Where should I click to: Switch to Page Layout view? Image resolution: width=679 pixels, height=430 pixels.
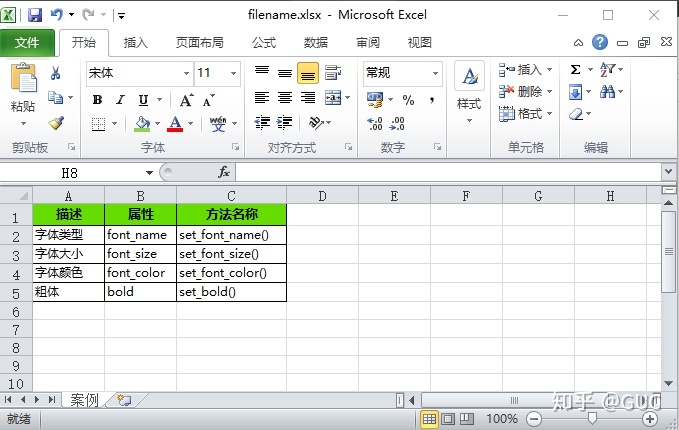[448, 419]
